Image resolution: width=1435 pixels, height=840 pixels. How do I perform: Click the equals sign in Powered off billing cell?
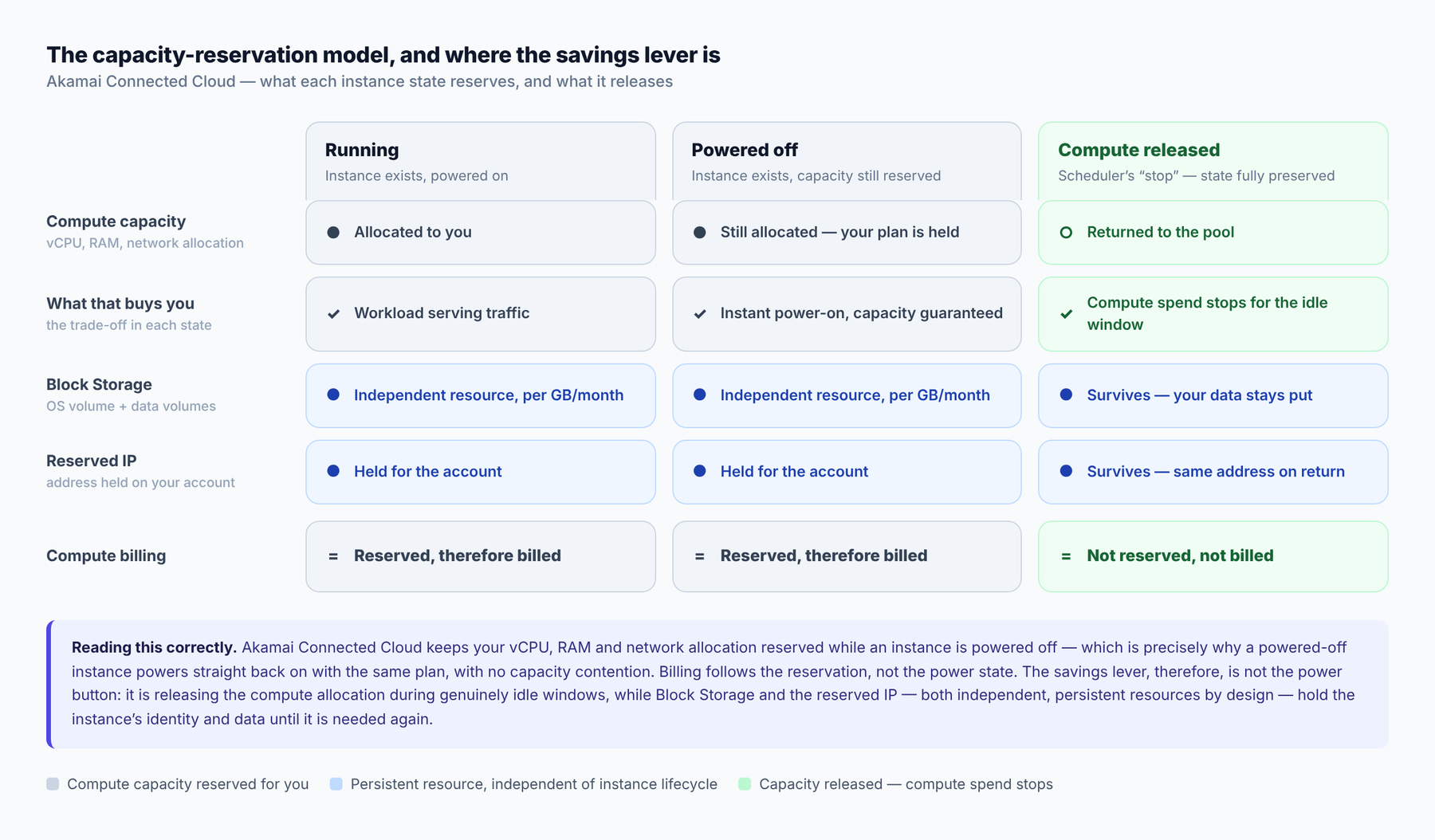coord(699,556)
